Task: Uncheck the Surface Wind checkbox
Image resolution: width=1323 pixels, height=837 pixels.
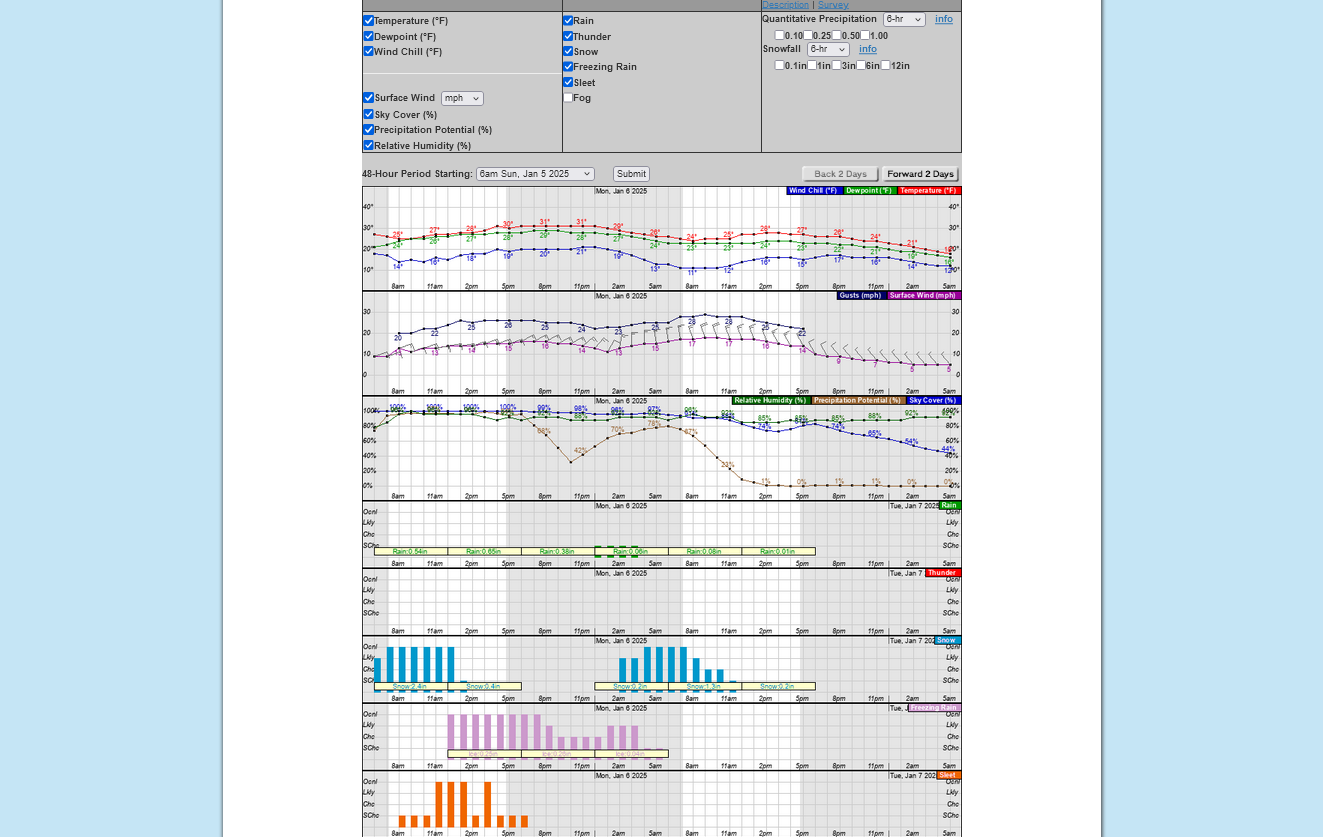Action: (369, 98)
